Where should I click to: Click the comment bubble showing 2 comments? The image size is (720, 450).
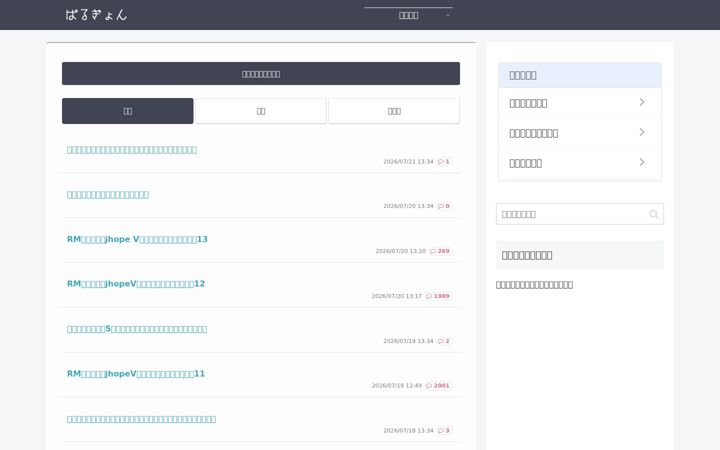444,341
